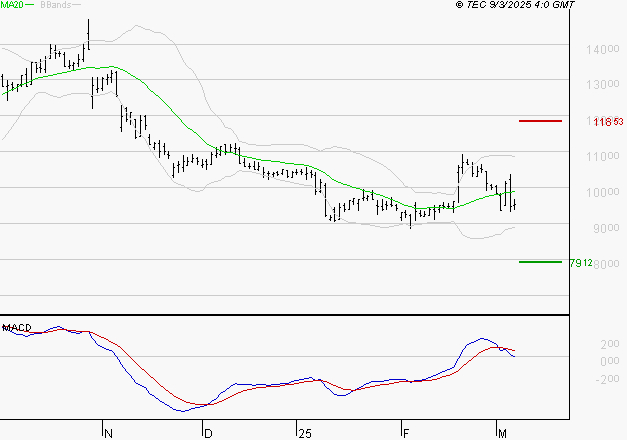Screen dimensions: 627x440
Task: Select the F month marker on the axis
Action: click(x=406, y=433)
